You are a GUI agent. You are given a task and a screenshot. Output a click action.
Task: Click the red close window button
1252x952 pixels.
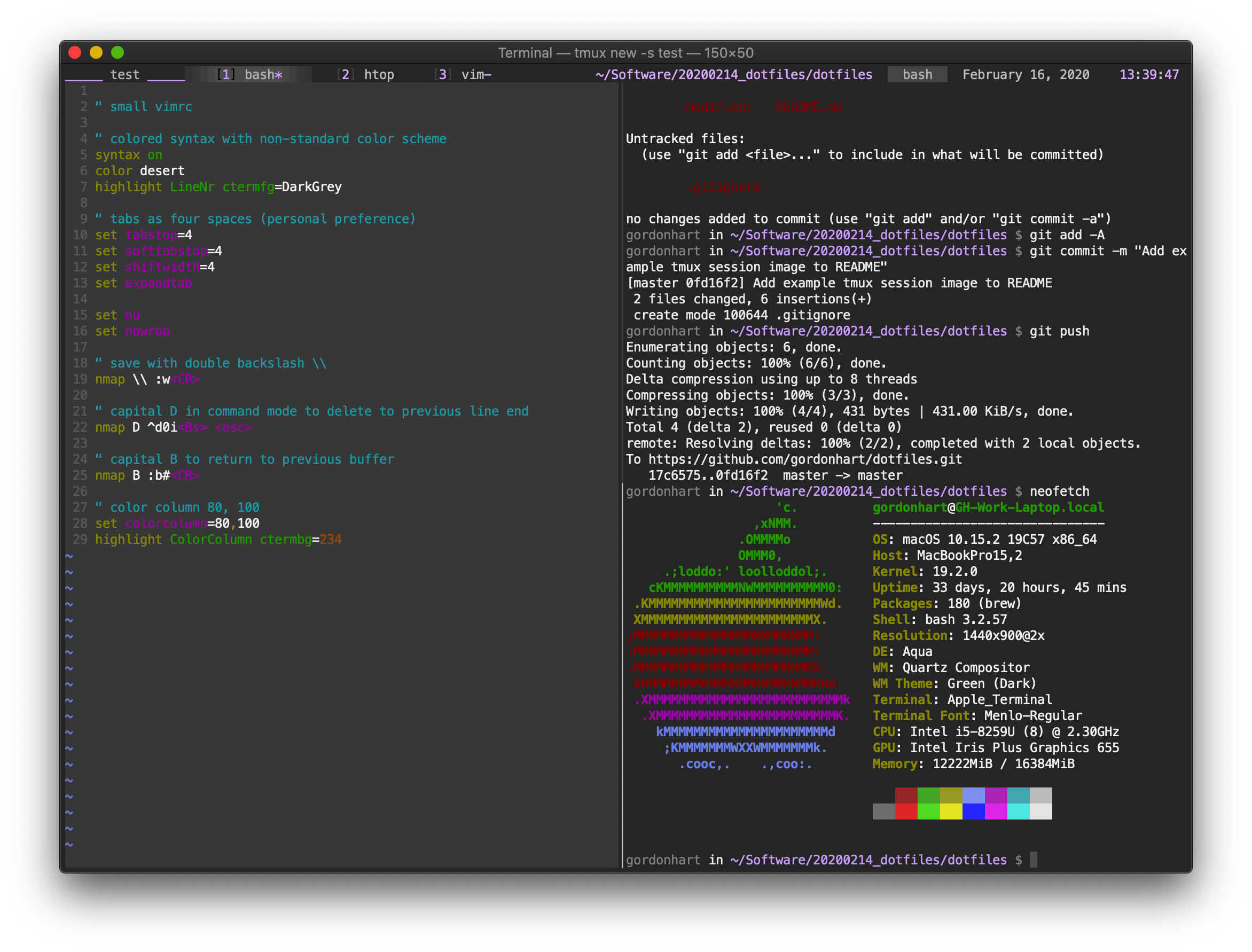(x=75, y=53)
